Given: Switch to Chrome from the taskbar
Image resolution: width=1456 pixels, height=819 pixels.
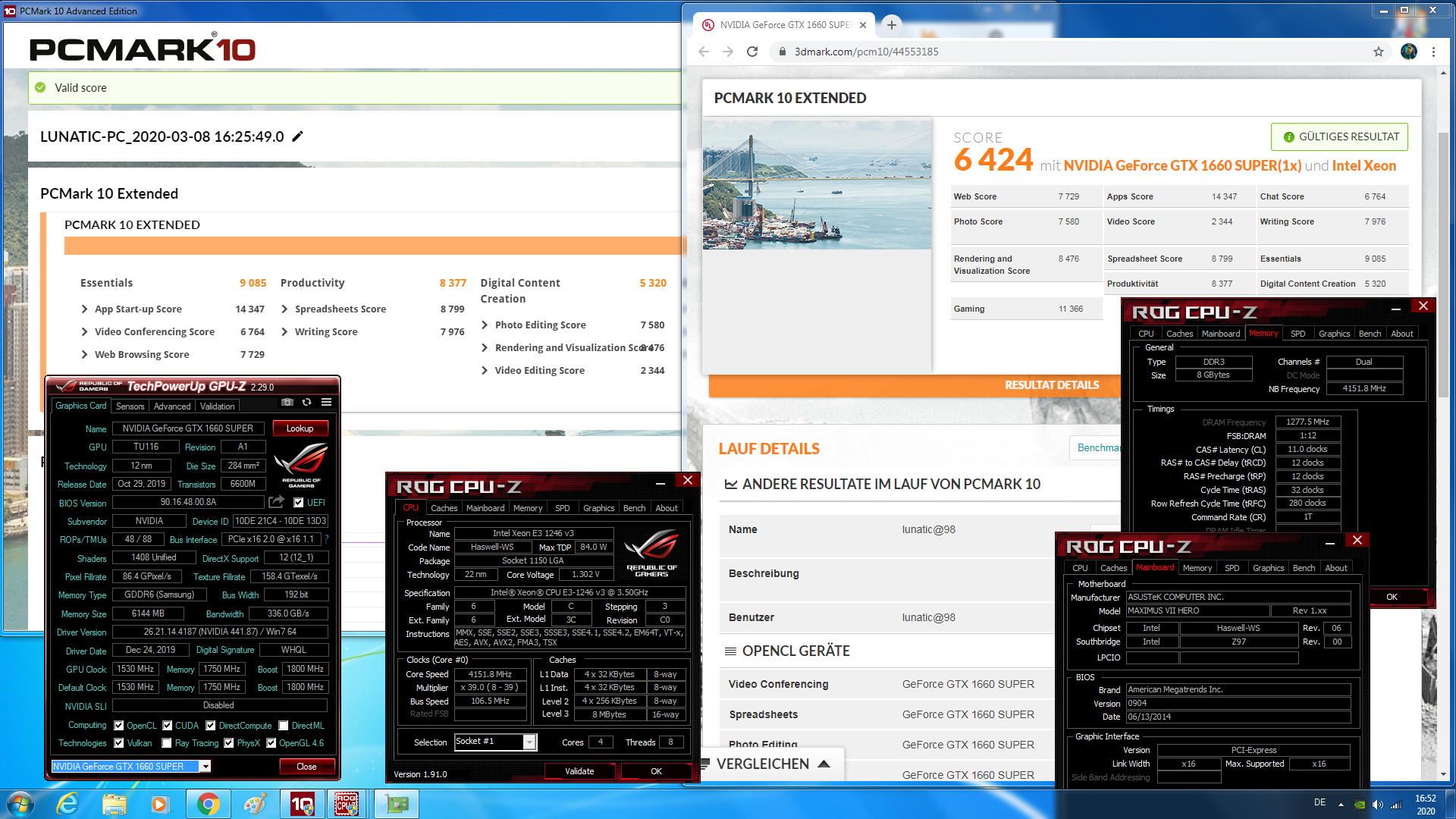Looking at the screenshot, I should pos(208,804).
